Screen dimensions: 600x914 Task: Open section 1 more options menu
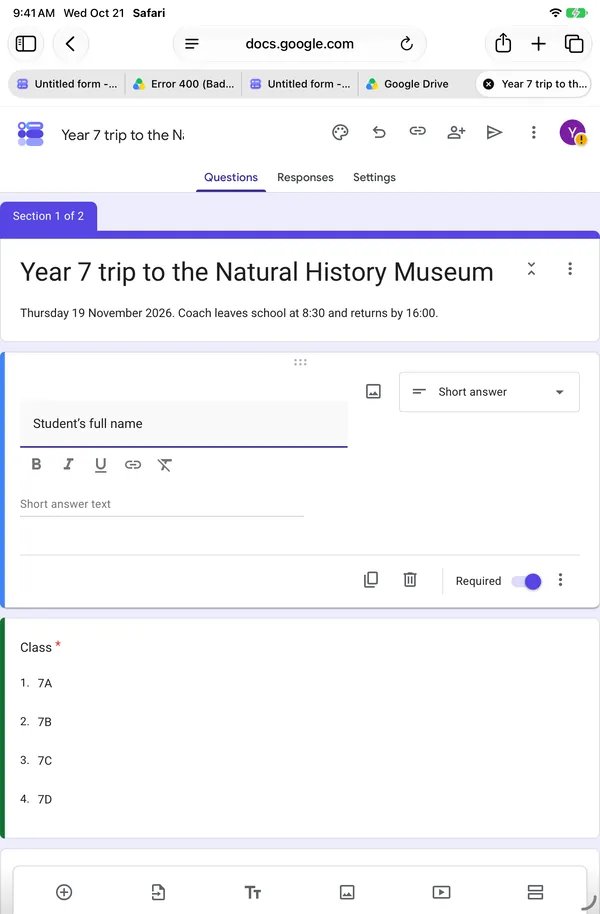point(570,269)
